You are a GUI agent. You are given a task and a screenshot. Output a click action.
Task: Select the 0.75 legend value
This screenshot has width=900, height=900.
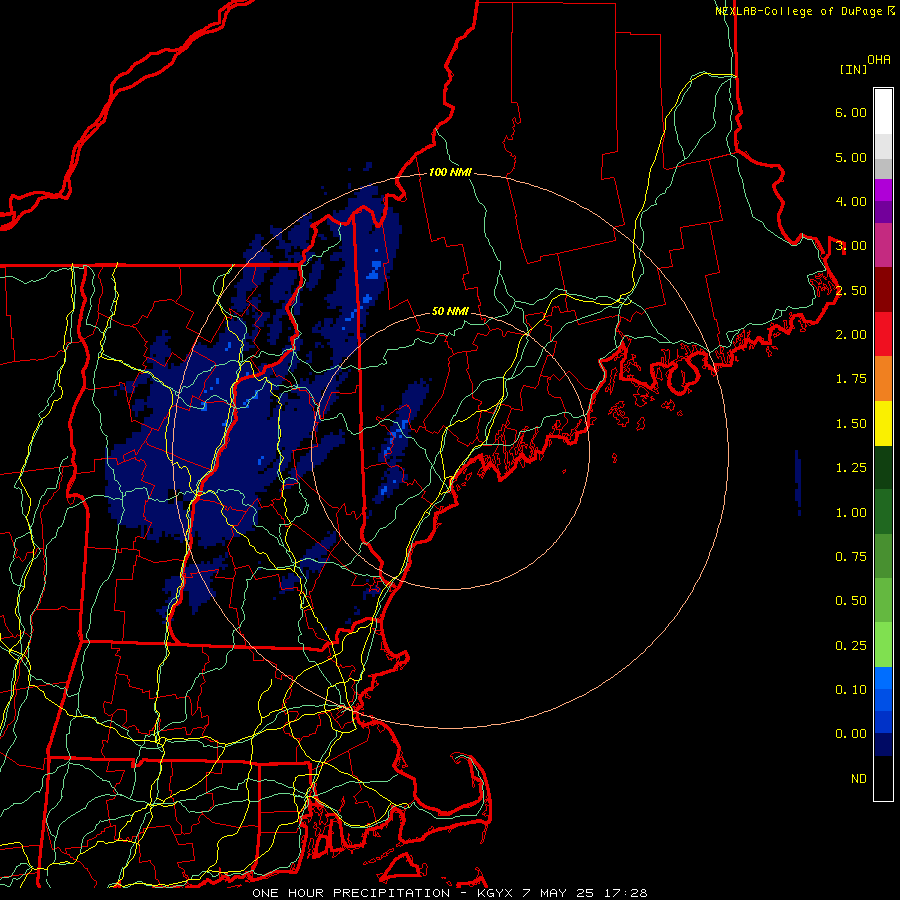pos(851,557)
